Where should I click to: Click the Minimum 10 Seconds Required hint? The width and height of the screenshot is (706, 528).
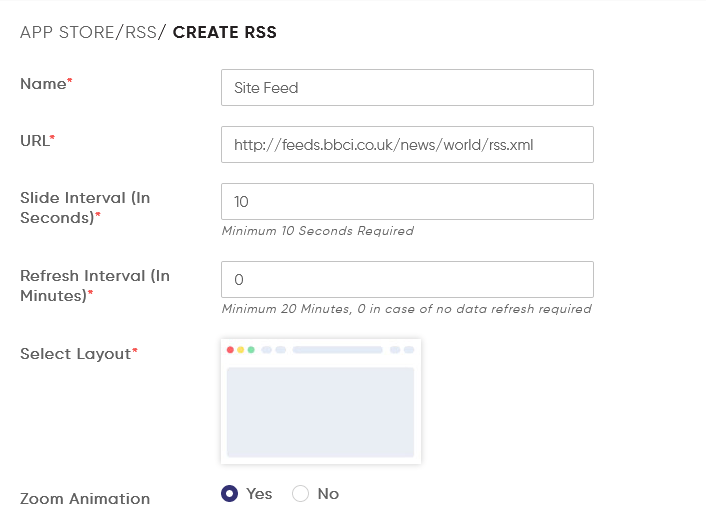(x=317, y=231)
